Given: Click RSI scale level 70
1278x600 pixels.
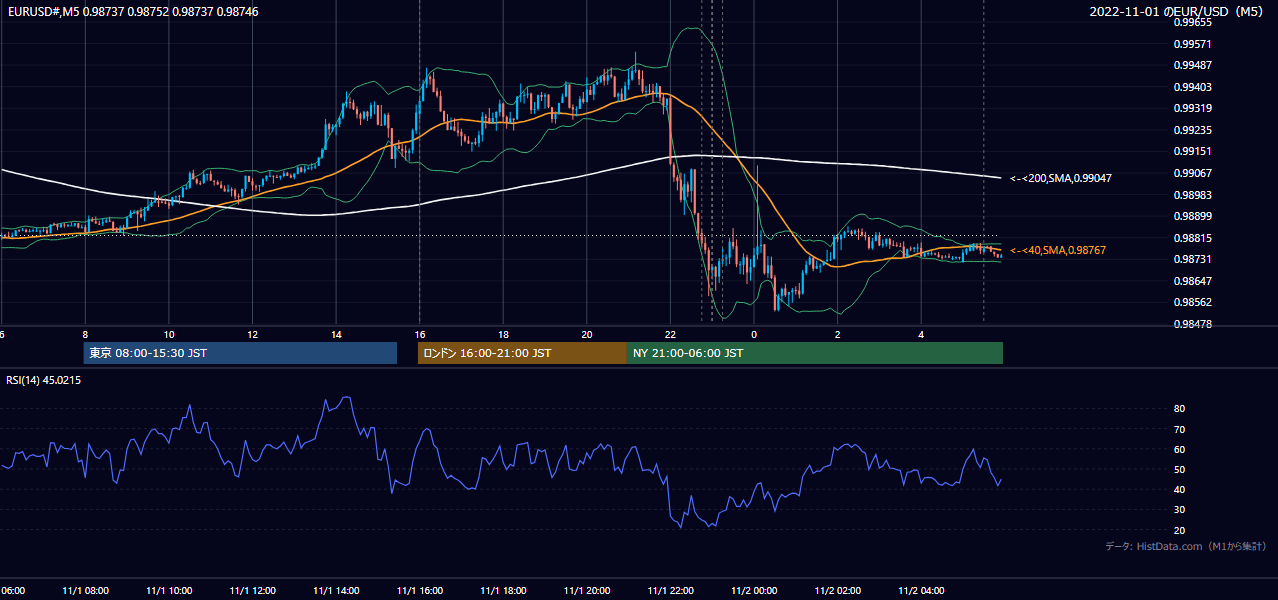Looking at the screenshot, I should click(x=1180, y=429).
